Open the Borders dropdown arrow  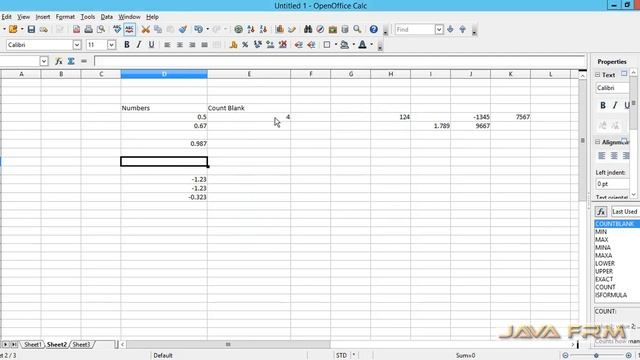[x=336, y=45]
